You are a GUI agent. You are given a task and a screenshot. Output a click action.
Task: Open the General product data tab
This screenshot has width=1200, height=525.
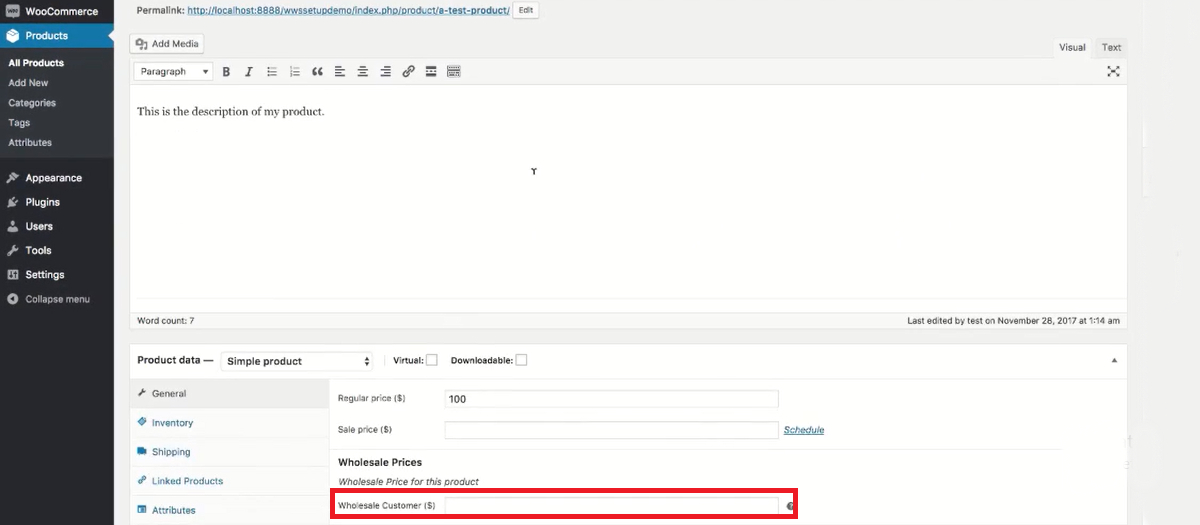click(229, 394)
